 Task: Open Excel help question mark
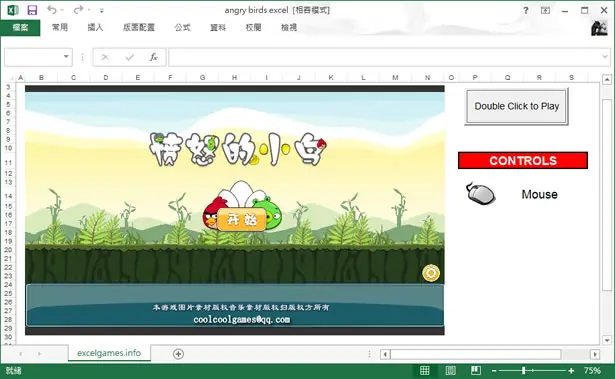(x=526, y=11)
